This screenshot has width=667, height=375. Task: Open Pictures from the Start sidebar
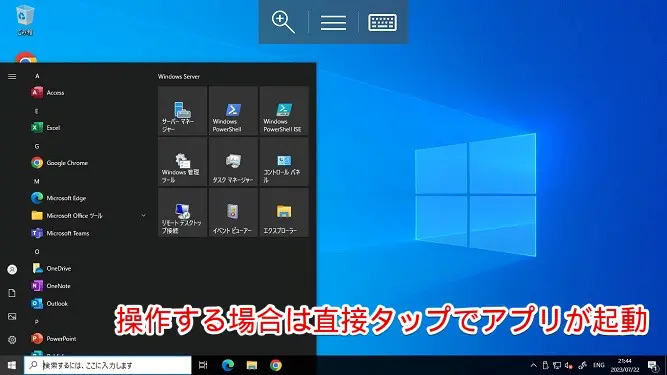pyautogui.click(x=12, y=316)
